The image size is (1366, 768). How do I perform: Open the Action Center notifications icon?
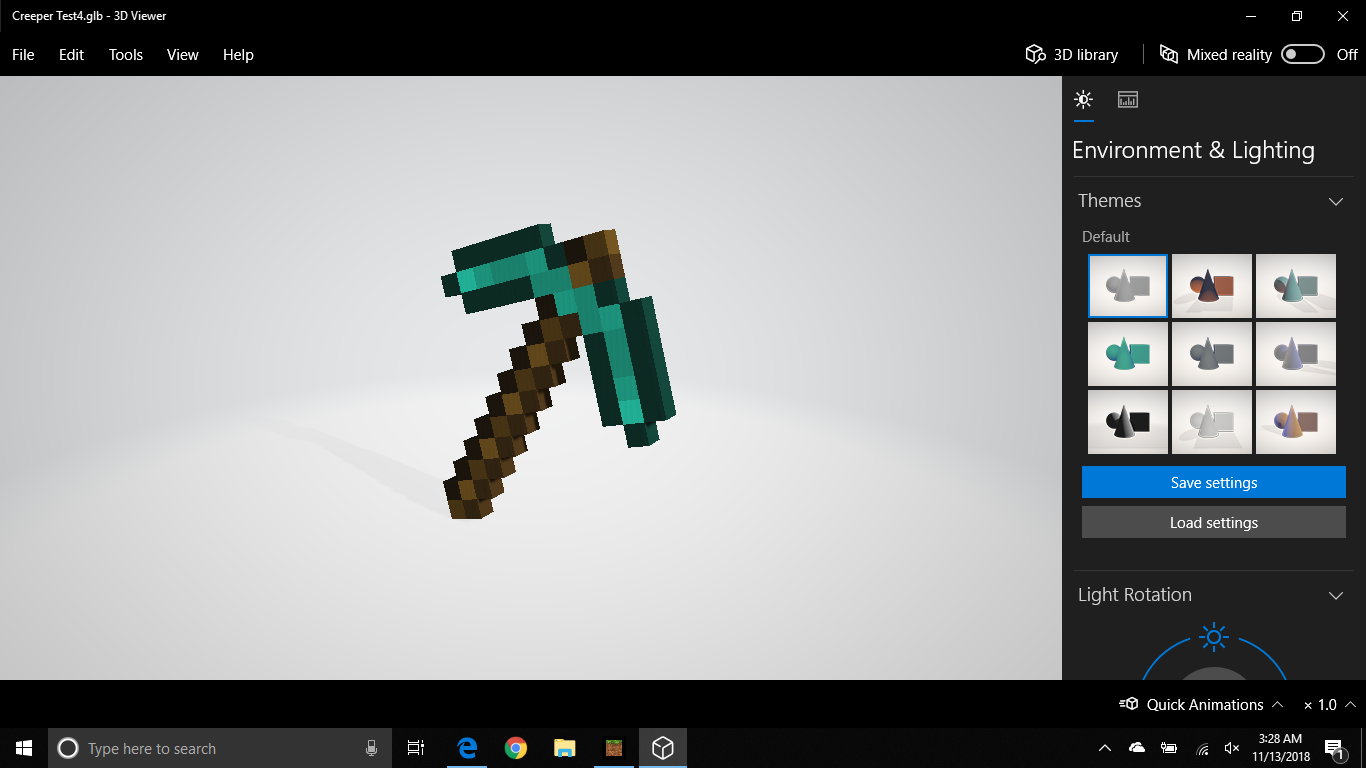point(1334,748)
